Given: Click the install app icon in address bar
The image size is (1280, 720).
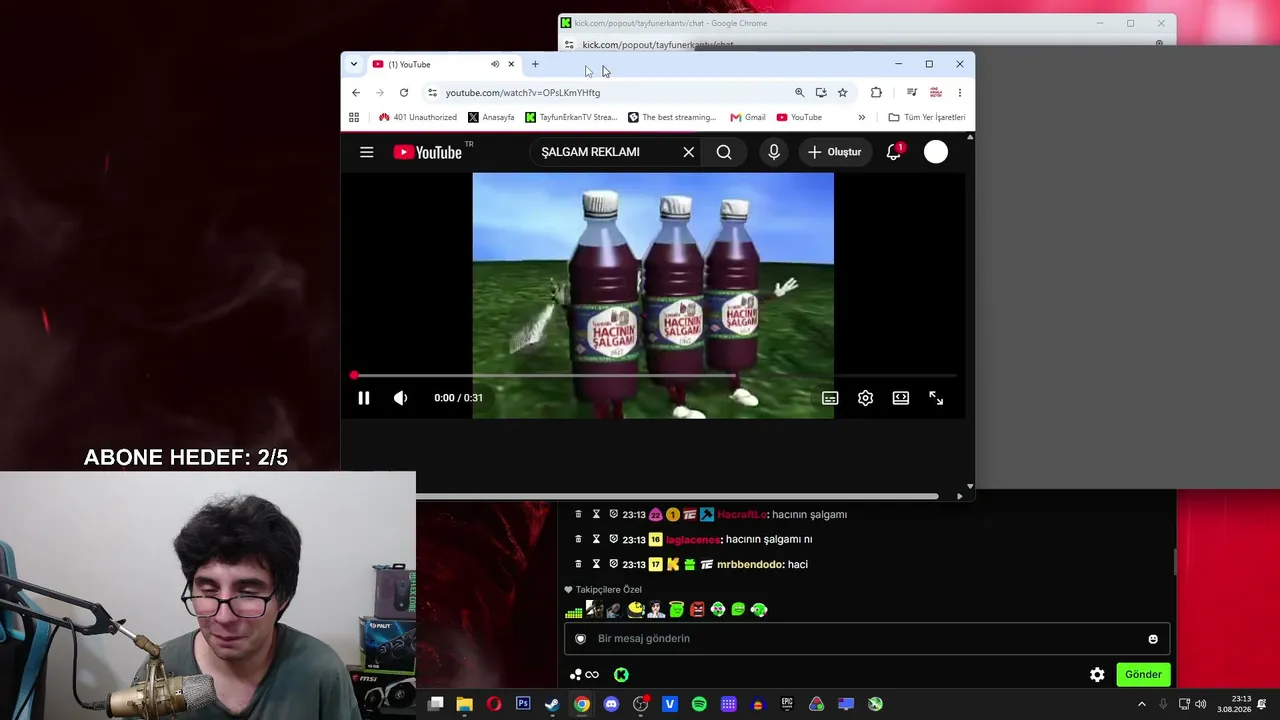Looking at the screenshot, I should click(821, 93).
